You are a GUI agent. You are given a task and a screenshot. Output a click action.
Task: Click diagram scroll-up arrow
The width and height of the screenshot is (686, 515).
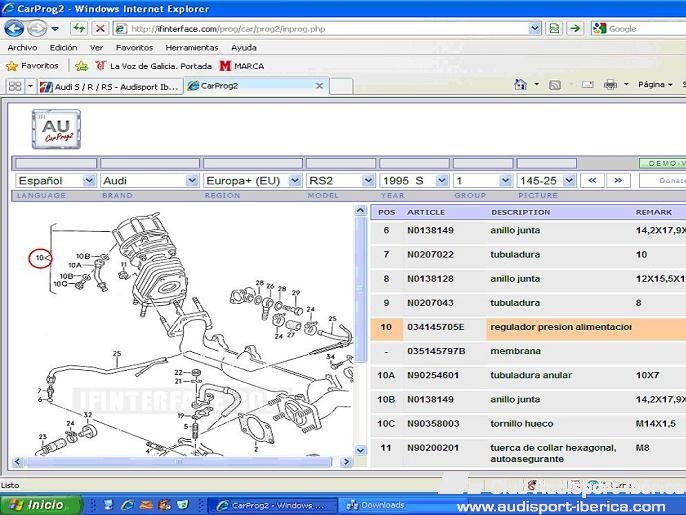tap(360, 211)
